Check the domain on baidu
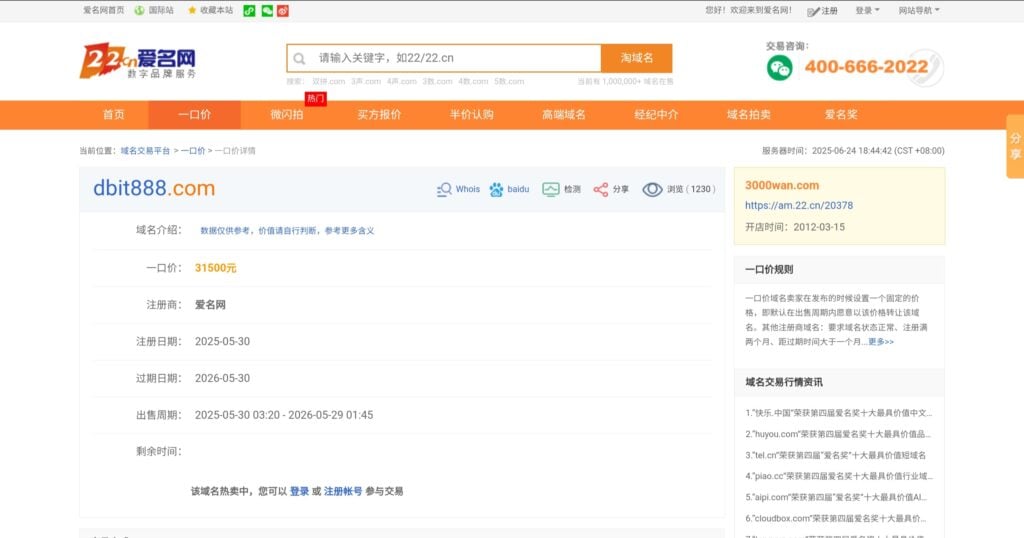This screenshot has height=538, width=1024. [x=509, y=189]
